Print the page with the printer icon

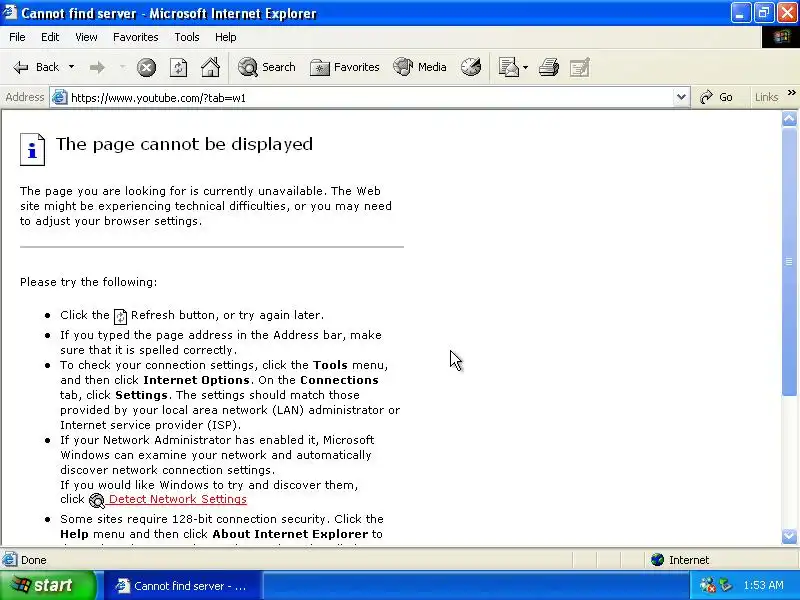pyautogui.click(x=548, y=67)
